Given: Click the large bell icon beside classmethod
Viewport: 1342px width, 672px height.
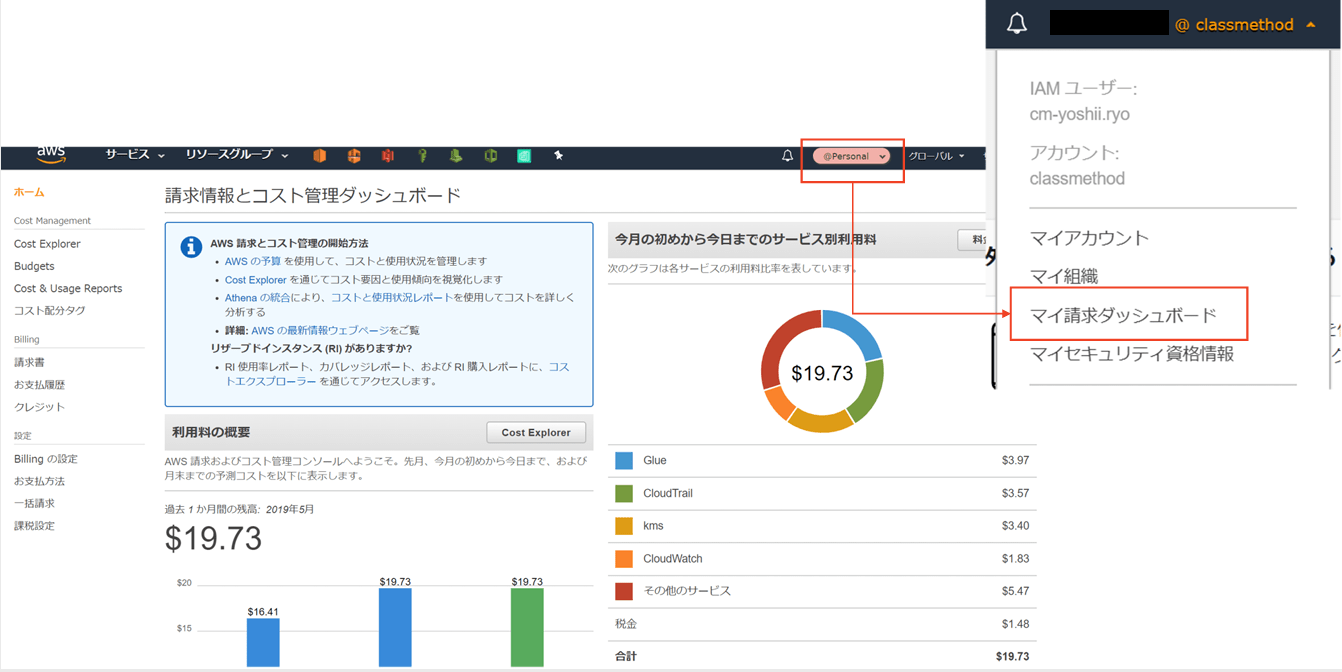Looking at the screenshot, I should coord(1017,25).
